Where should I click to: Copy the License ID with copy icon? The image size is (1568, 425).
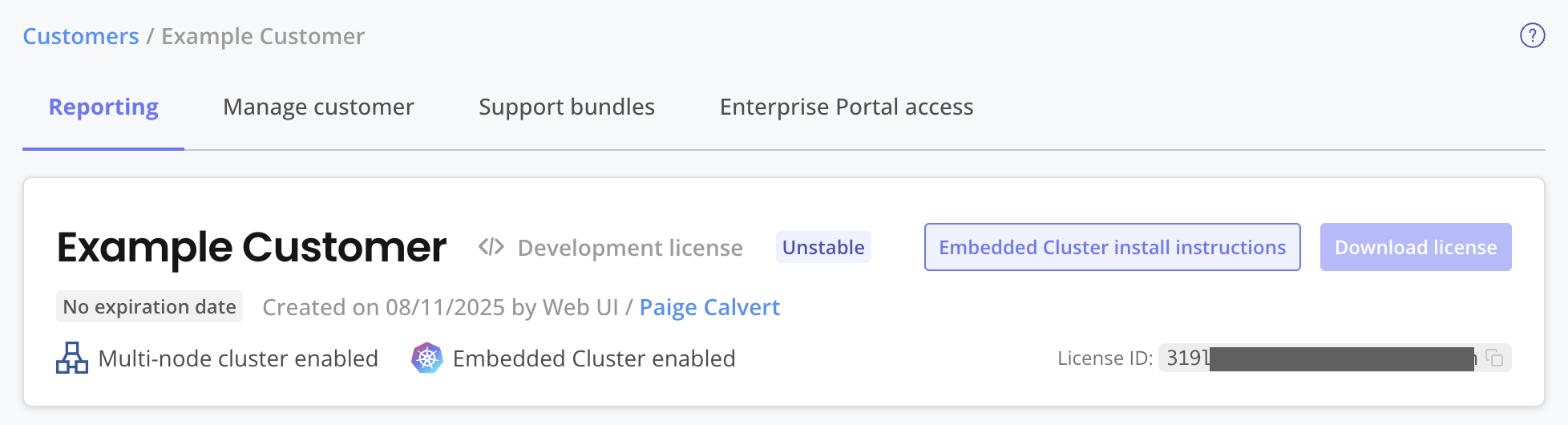[1494, 358]
